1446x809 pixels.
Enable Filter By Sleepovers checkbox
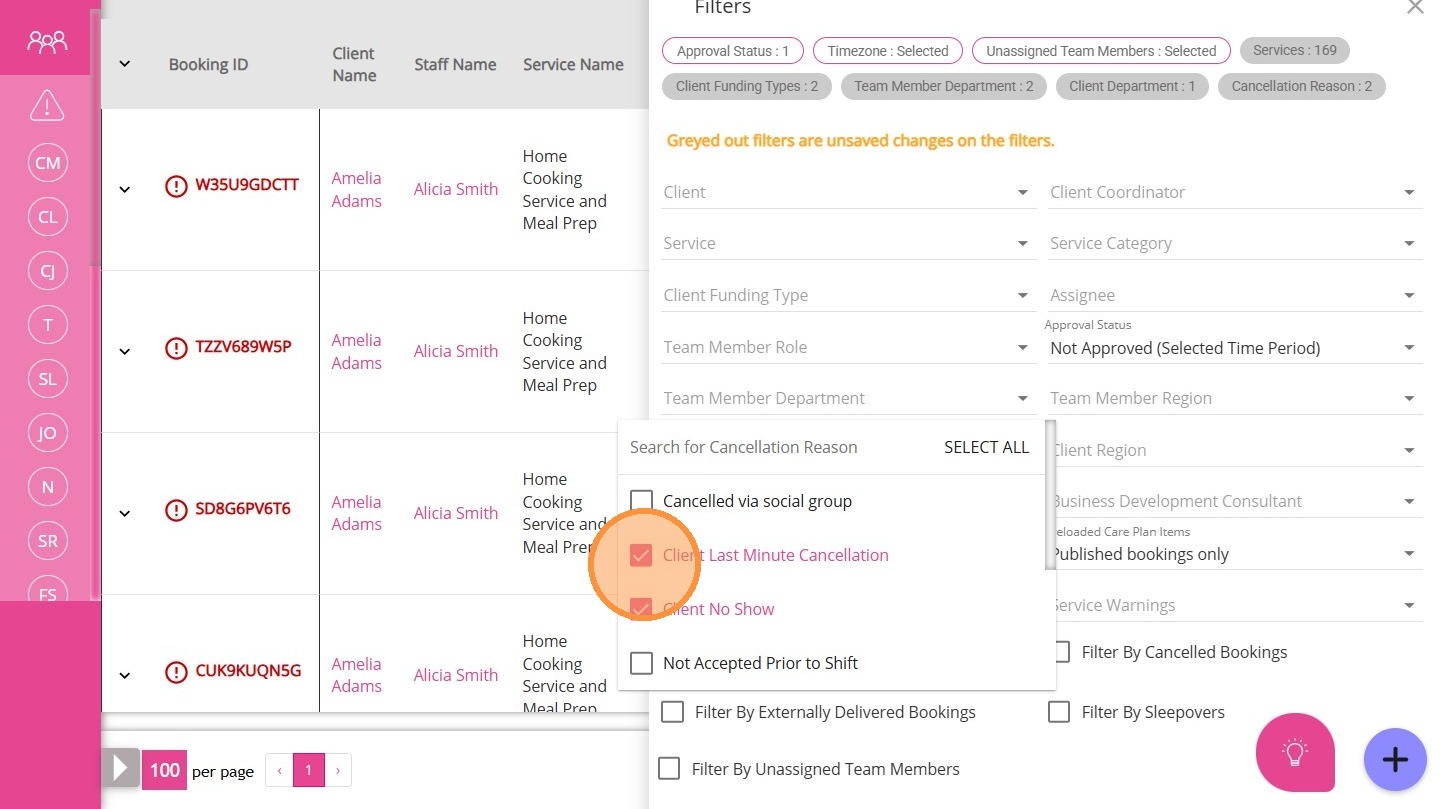[1059, 712]
